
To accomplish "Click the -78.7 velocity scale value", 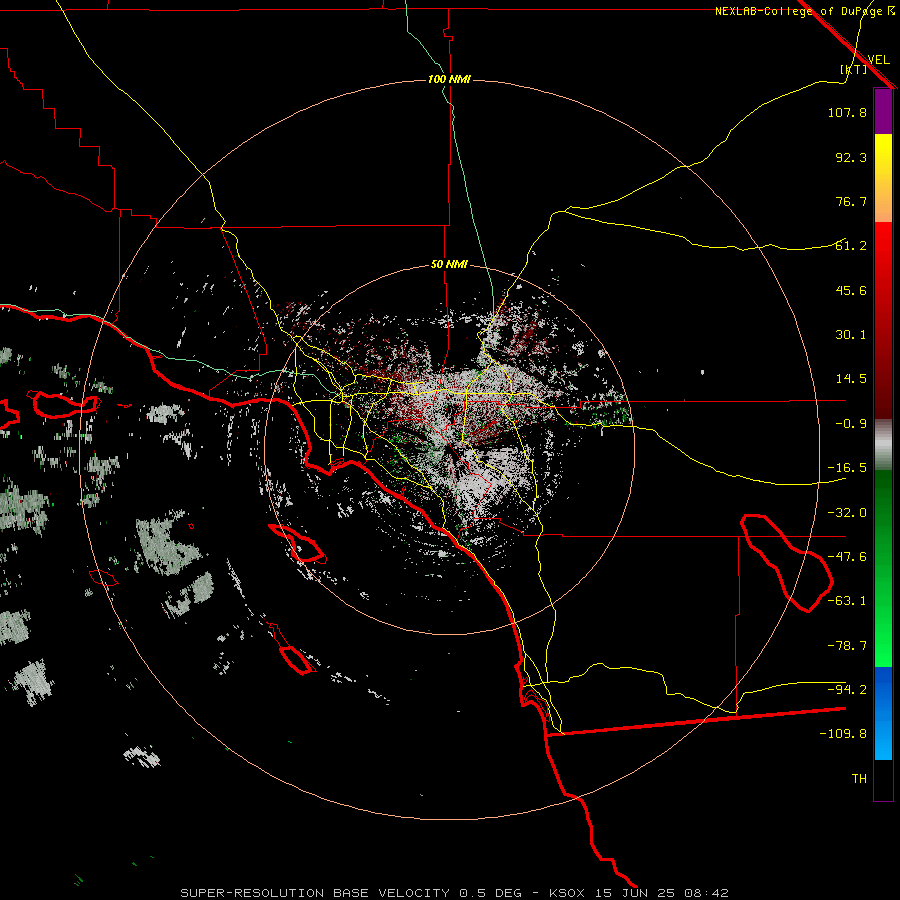I will 847,646.
